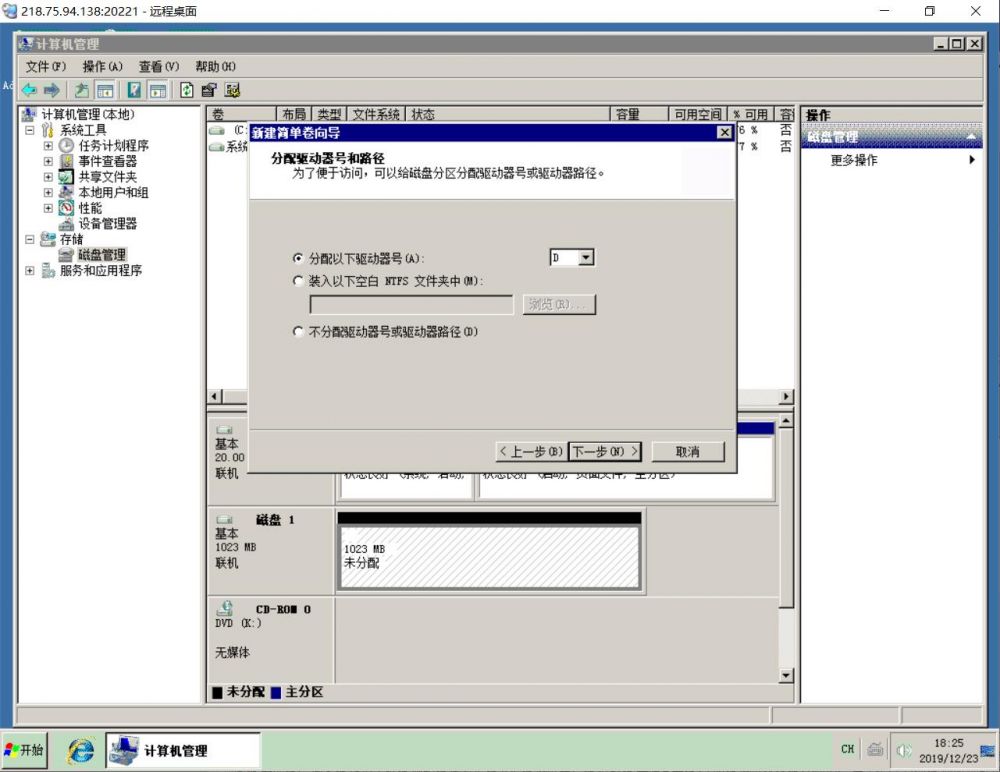The image size is (1000, 772).
Task: Click the 下一步(N) button
Action: (x=605, y=452)
